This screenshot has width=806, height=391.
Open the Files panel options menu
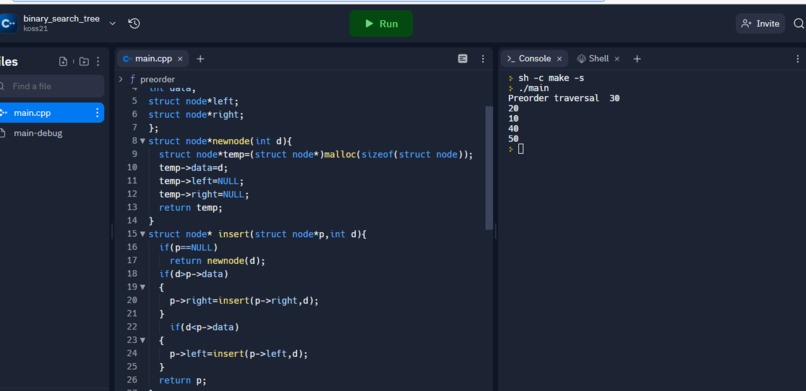(98, 62)
